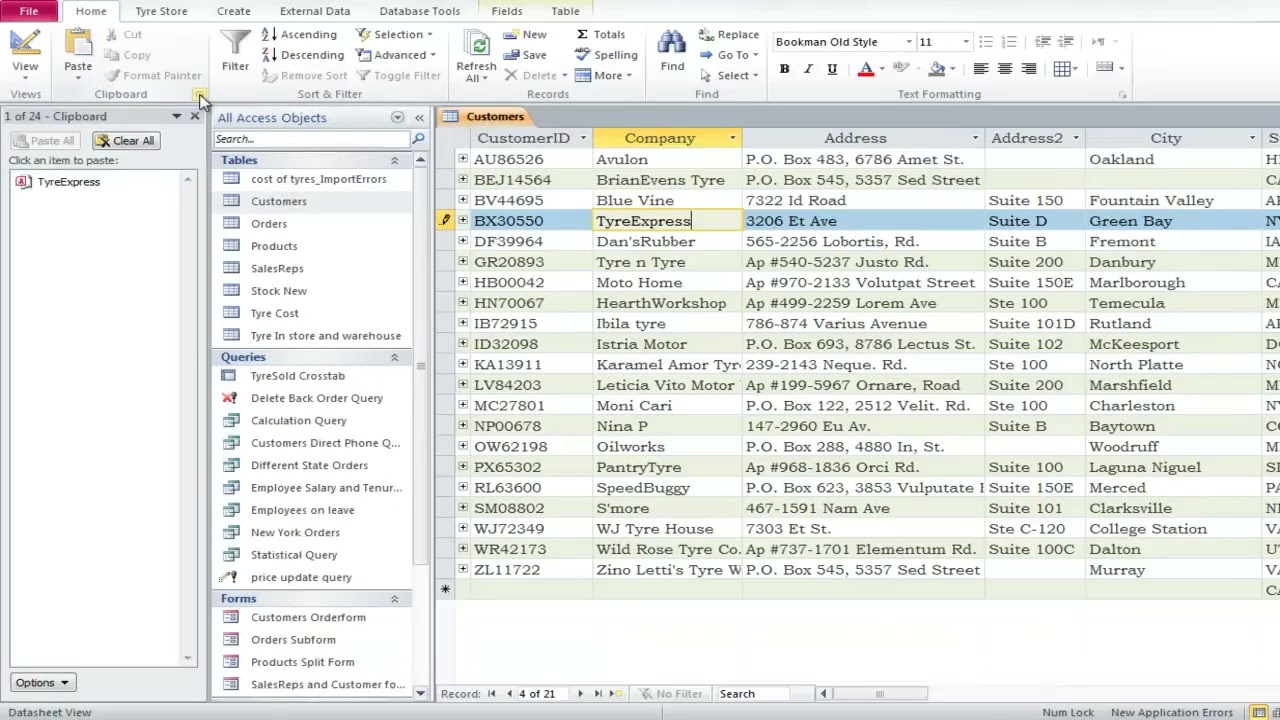Open the TyreSold Crosstab query
This screenshot has height=720, width=1280.
298,376
